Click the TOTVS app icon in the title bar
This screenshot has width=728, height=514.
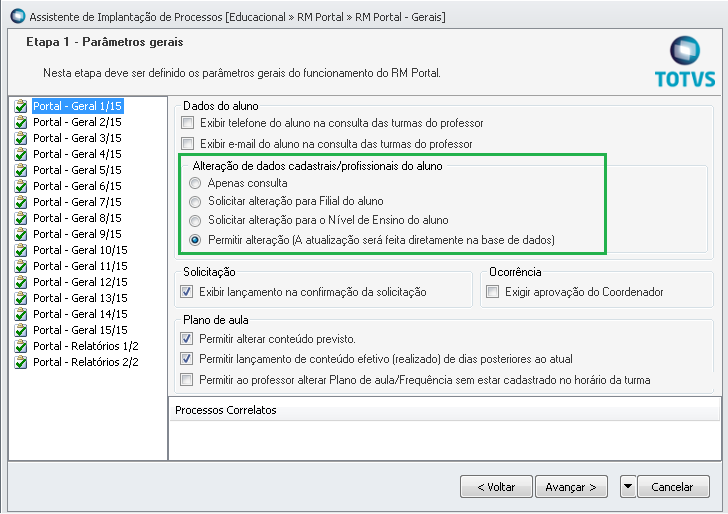coord(18,16)
